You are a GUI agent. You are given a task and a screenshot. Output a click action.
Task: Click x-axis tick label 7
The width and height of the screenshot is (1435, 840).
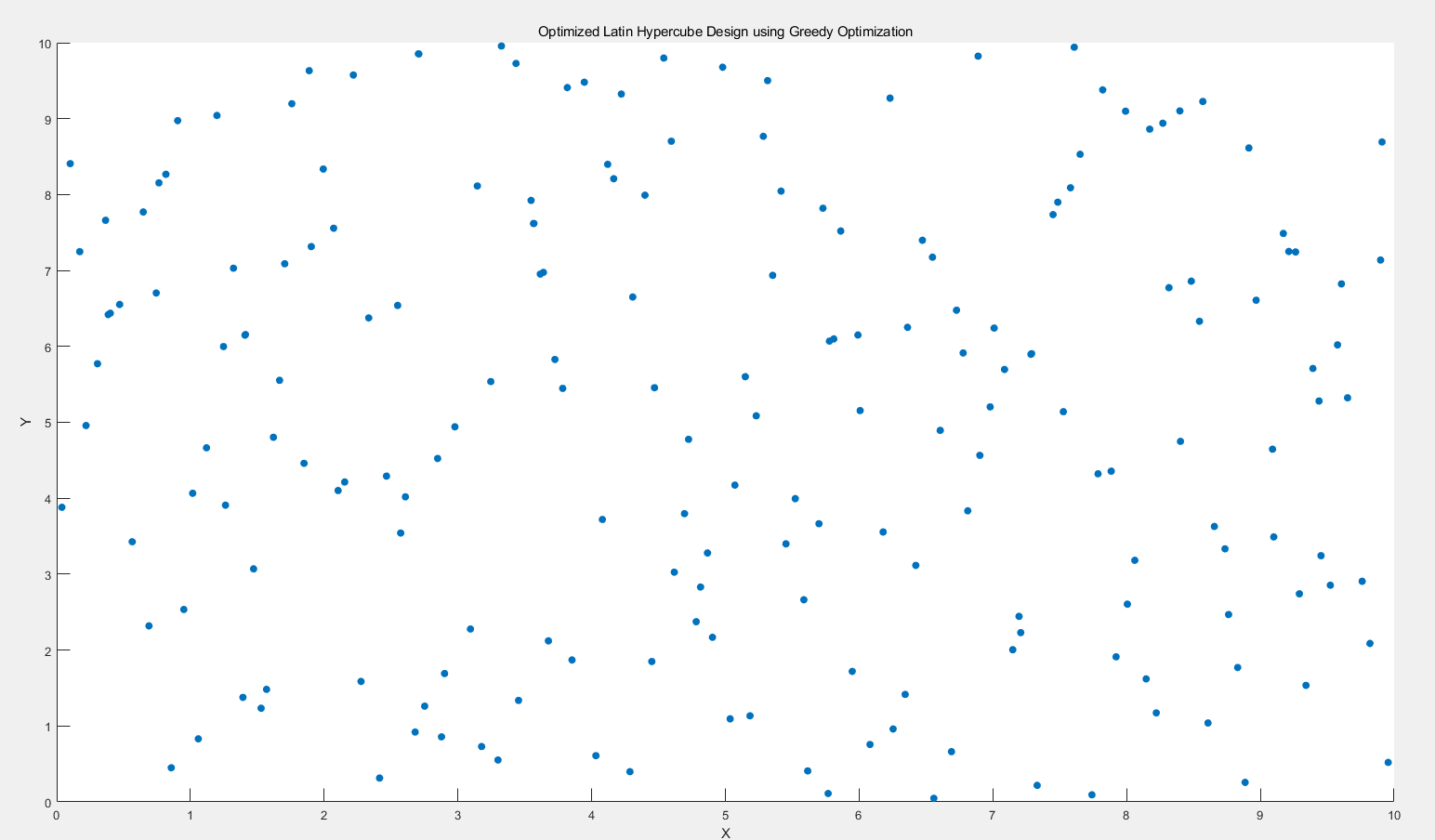pos(994,815)
